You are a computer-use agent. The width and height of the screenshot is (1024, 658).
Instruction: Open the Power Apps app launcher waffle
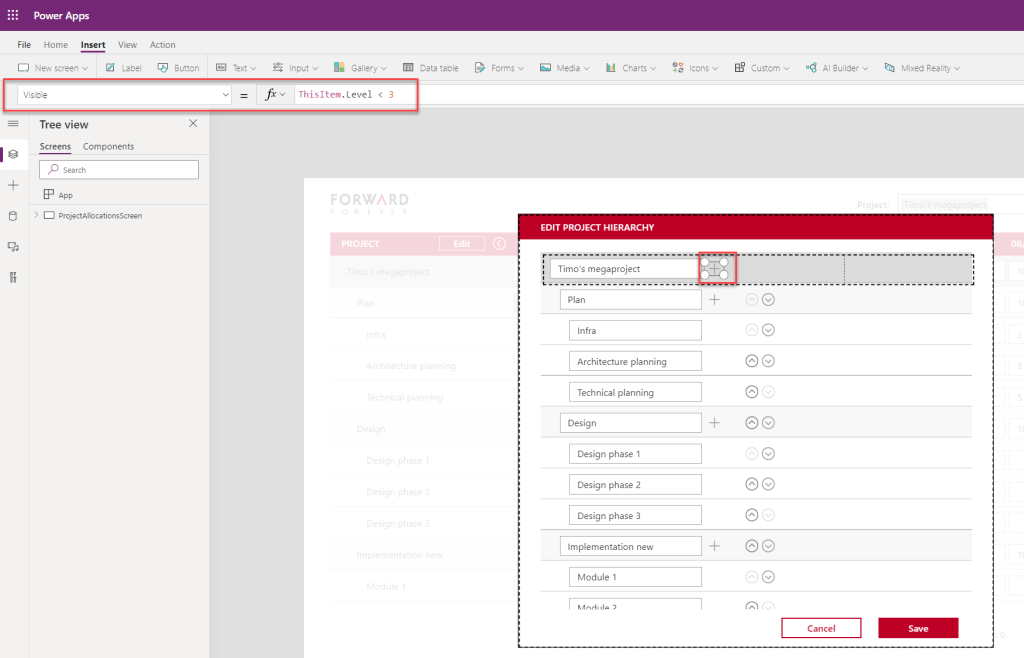tap(13, 15)
